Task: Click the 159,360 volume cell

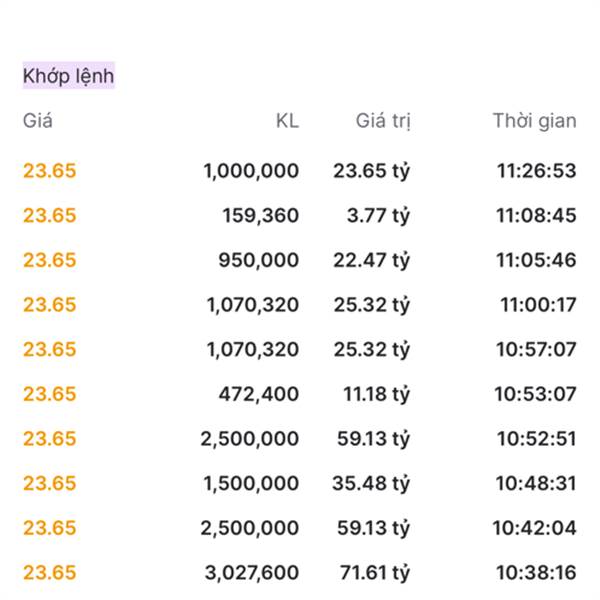Action: 260,215
